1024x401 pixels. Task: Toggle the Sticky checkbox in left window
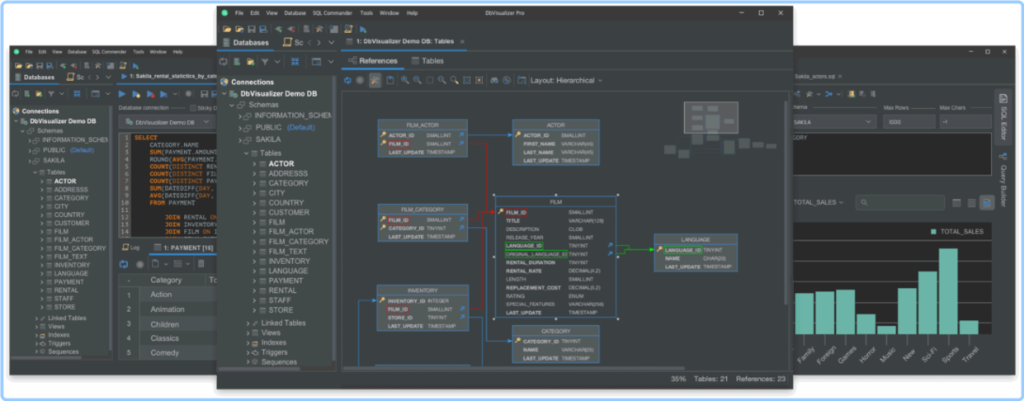coord(193,108)
